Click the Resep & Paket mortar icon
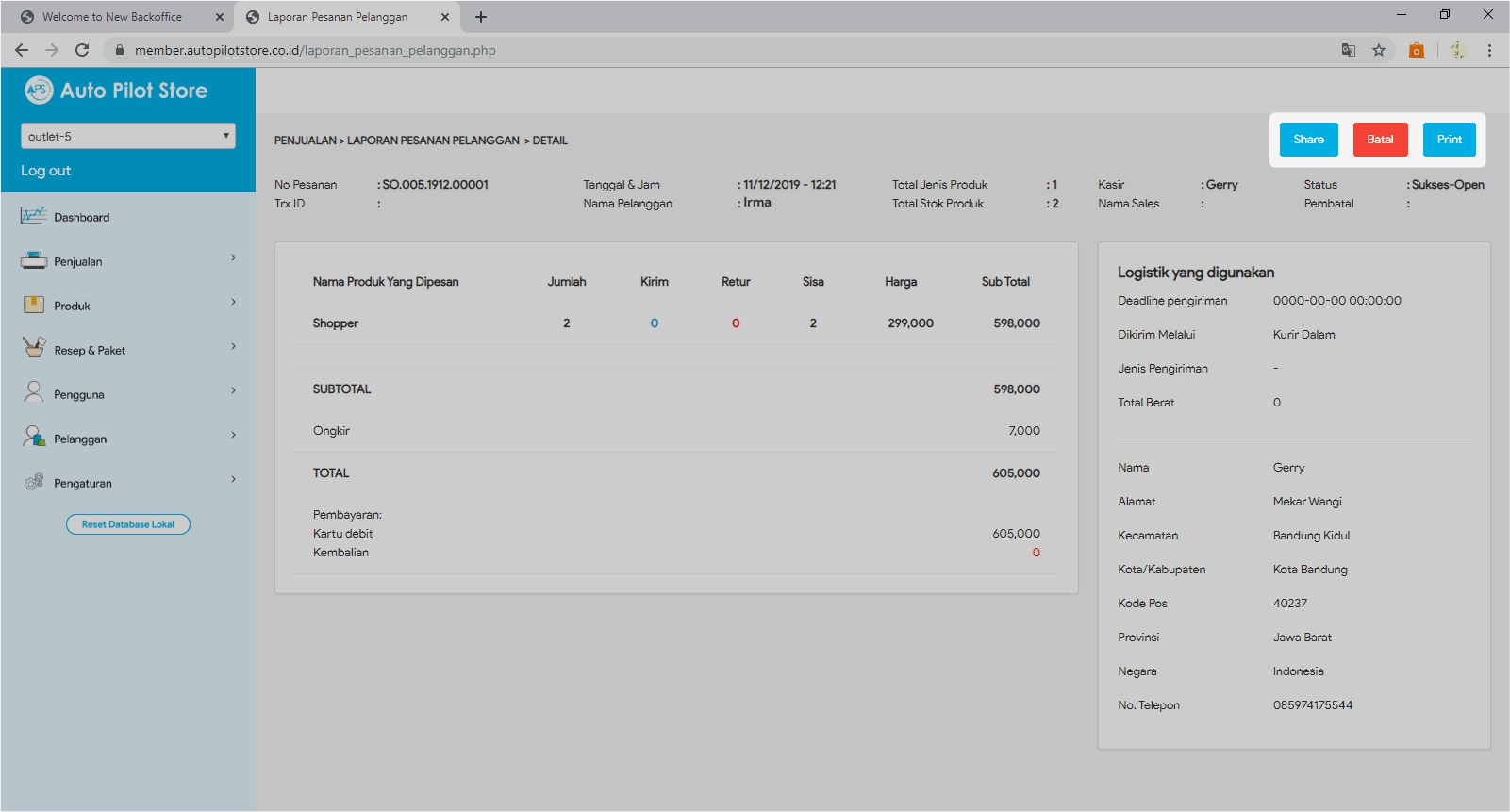The image size is (1510, 812). (x=33, y=348)
